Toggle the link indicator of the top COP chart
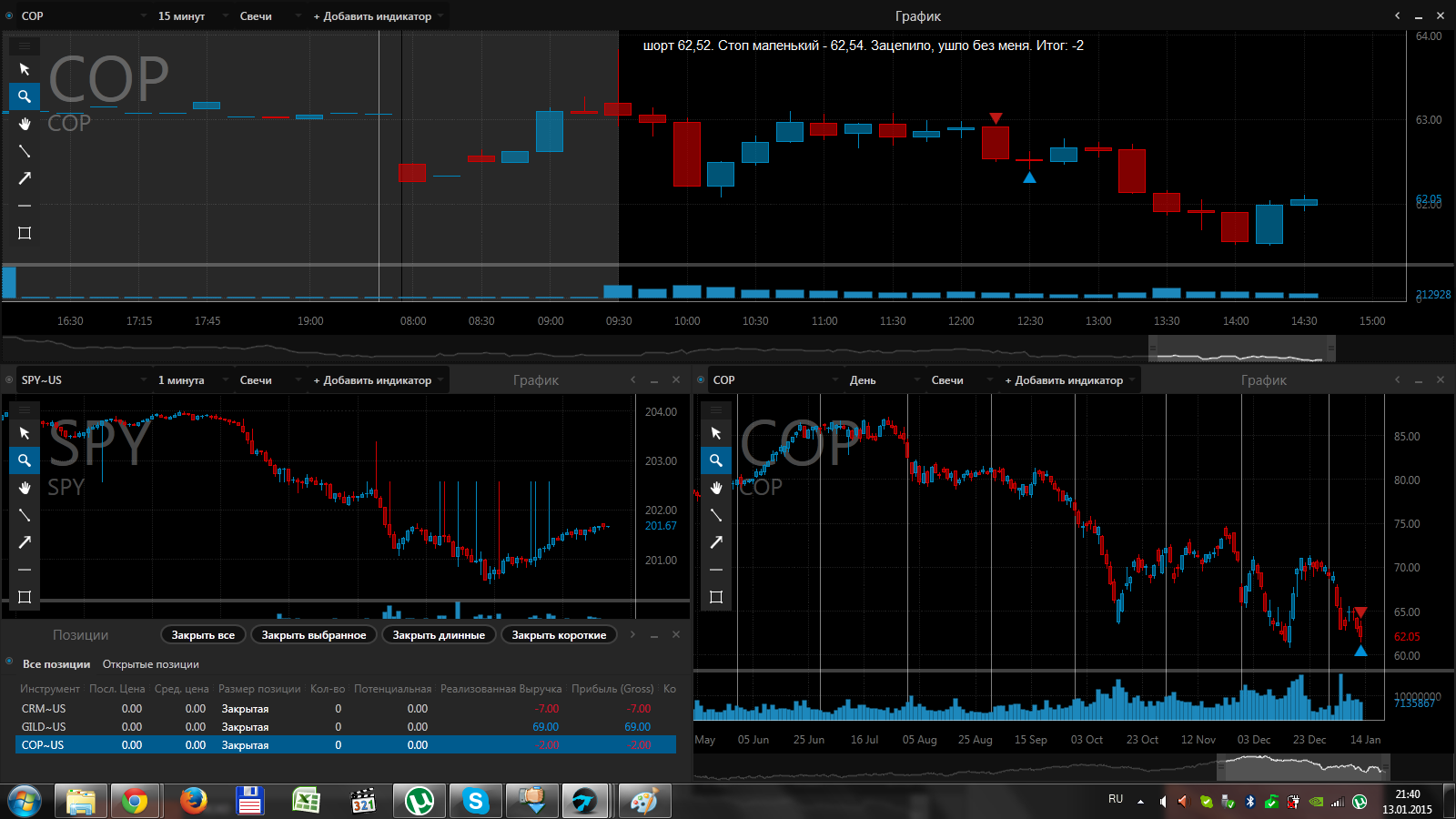This screenshot has width=1456, height=819. [9, 15]
